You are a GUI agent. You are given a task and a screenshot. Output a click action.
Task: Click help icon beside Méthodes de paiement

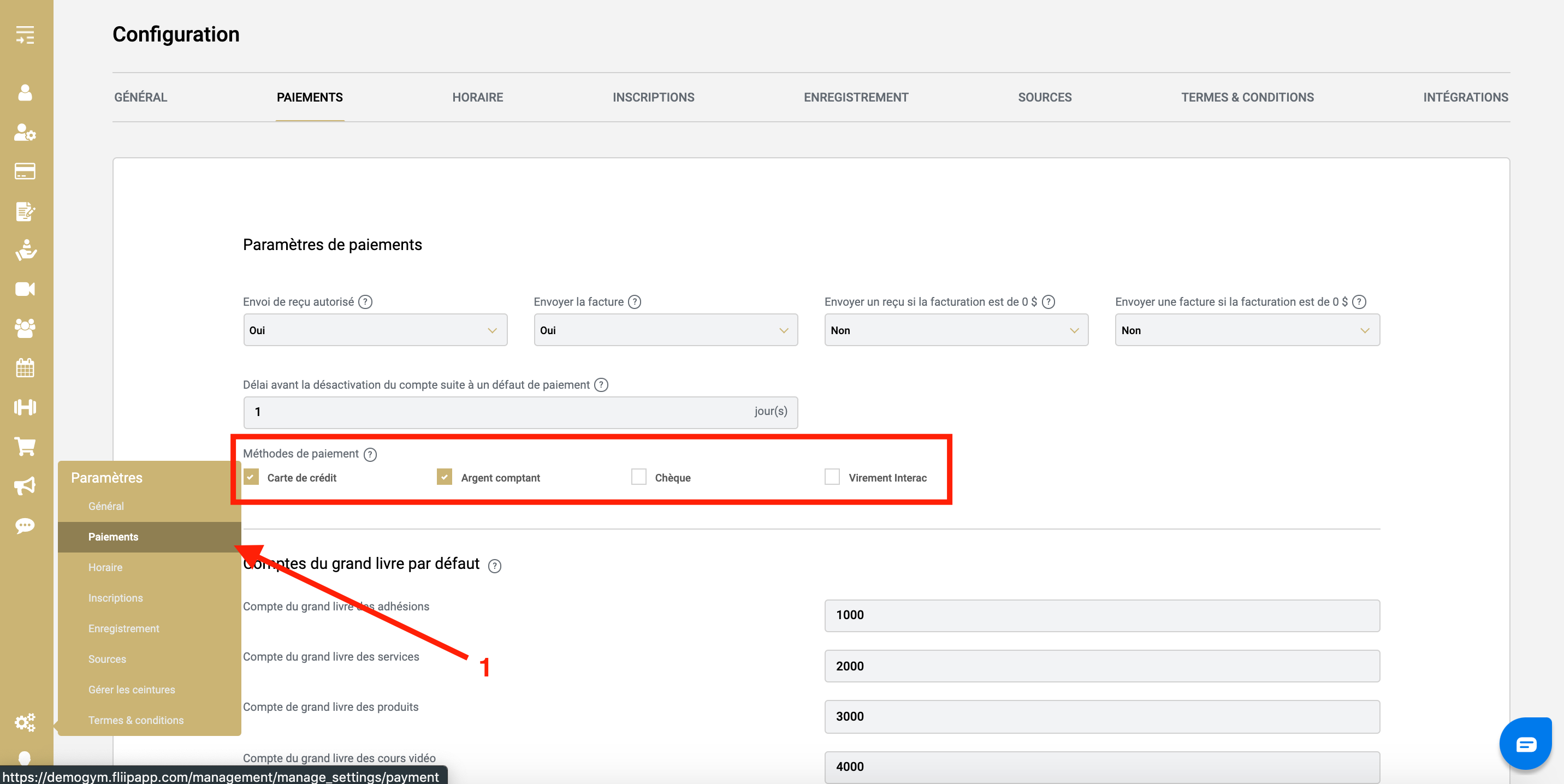pyautogui.click(x=370, y=454)
